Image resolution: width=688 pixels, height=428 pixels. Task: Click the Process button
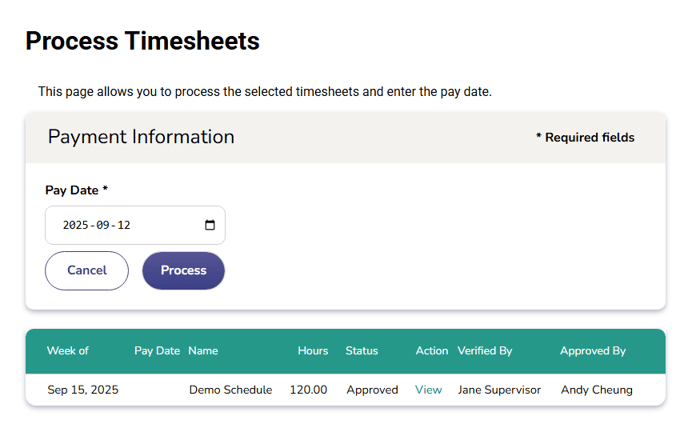click(183, 270)
